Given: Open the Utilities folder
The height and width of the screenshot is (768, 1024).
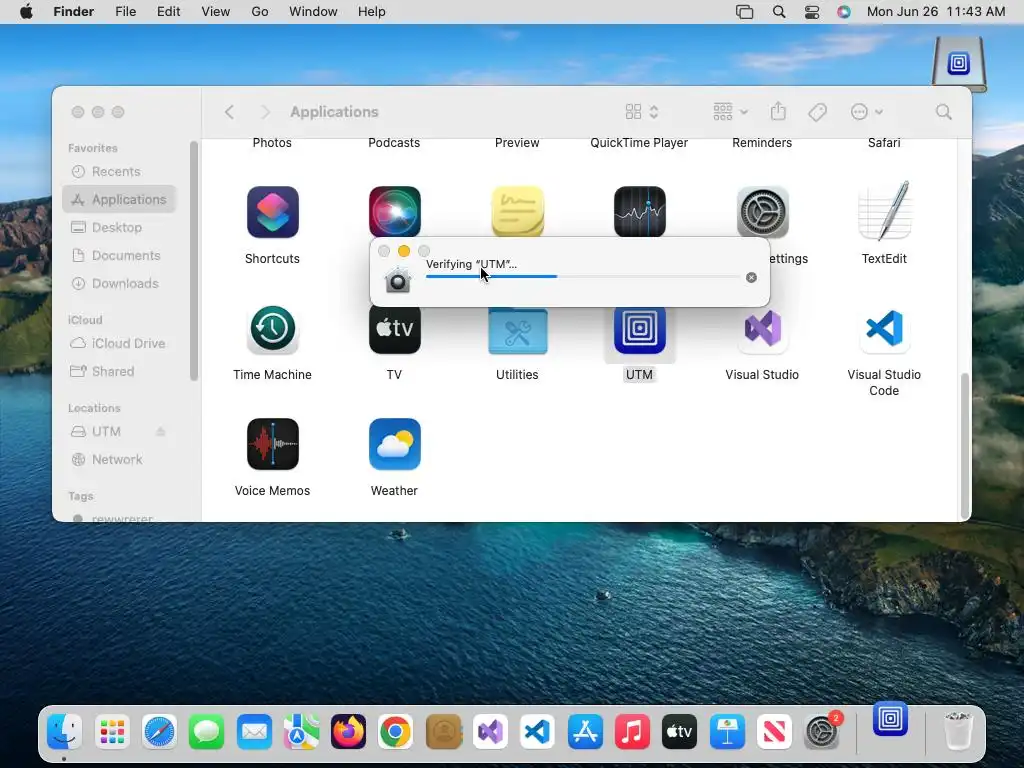Looking at the screenshot, I should (x=517, y=331).
